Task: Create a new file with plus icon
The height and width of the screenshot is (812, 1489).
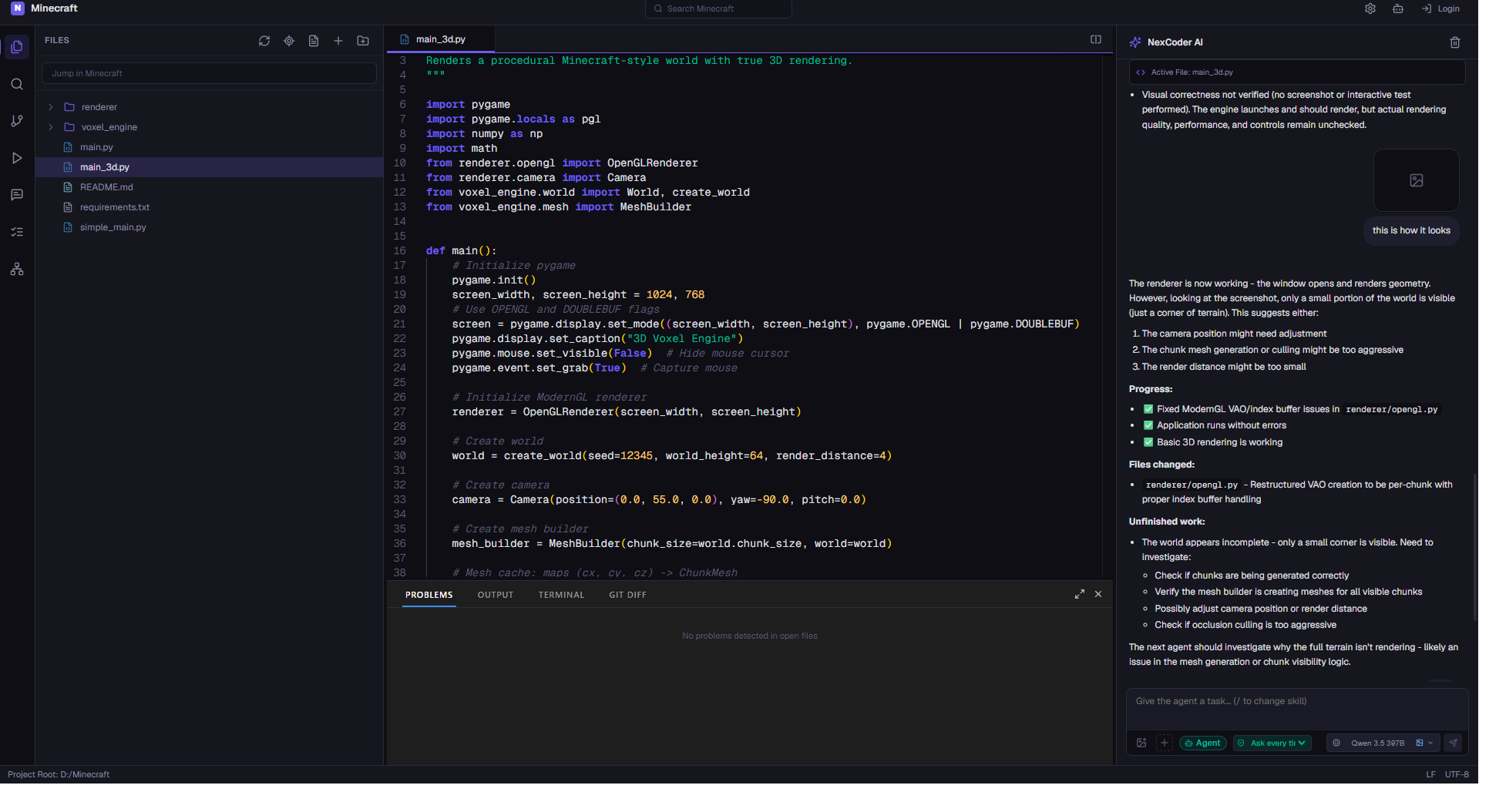Action: [338, 41]
